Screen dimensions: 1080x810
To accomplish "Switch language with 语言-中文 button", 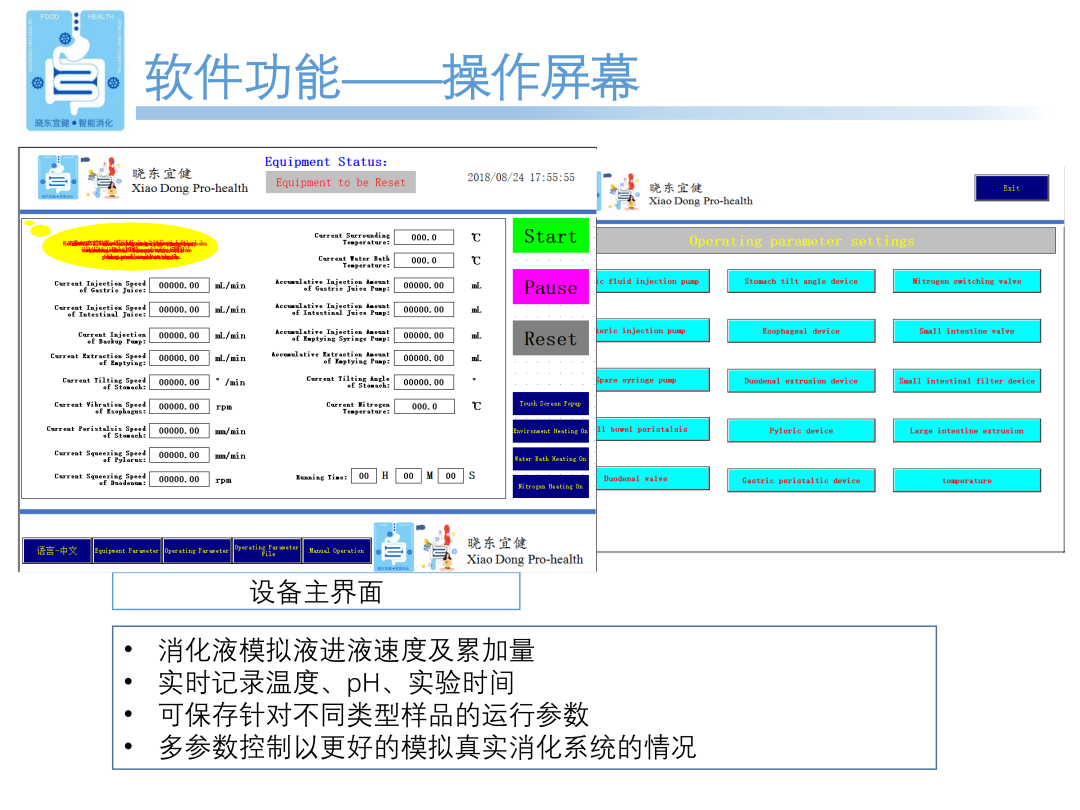I will 57,550.
